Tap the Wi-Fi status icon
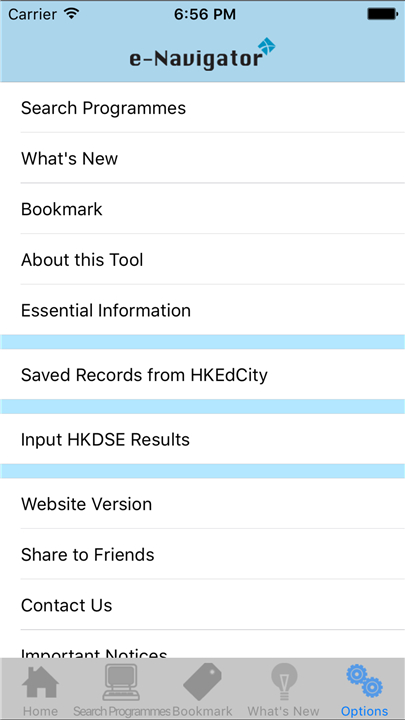Image resolution: width=405 pixels, height=720 pixels. tap(72, 14)
